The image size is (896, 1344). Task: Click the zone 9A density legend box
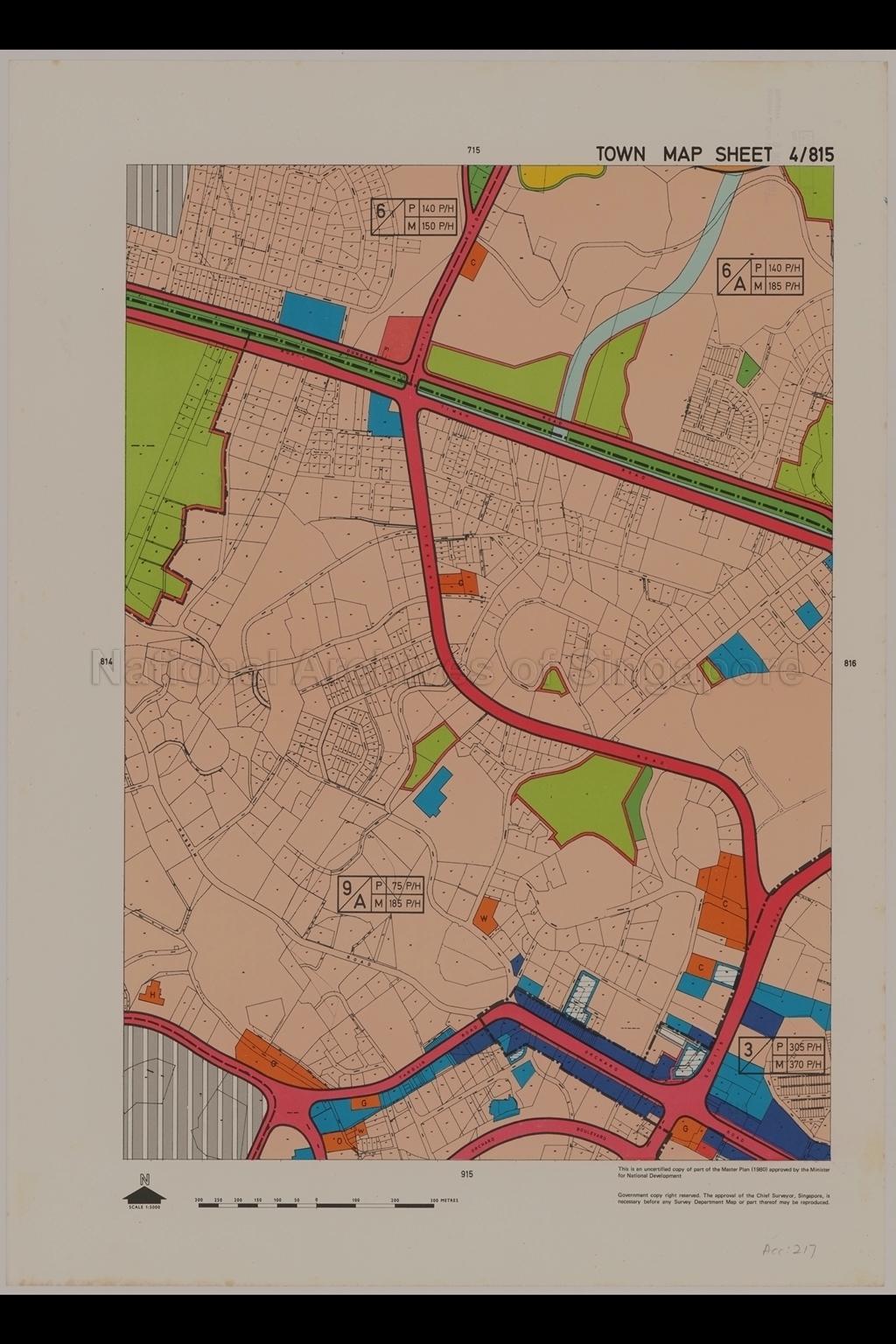tap(381, 893)
